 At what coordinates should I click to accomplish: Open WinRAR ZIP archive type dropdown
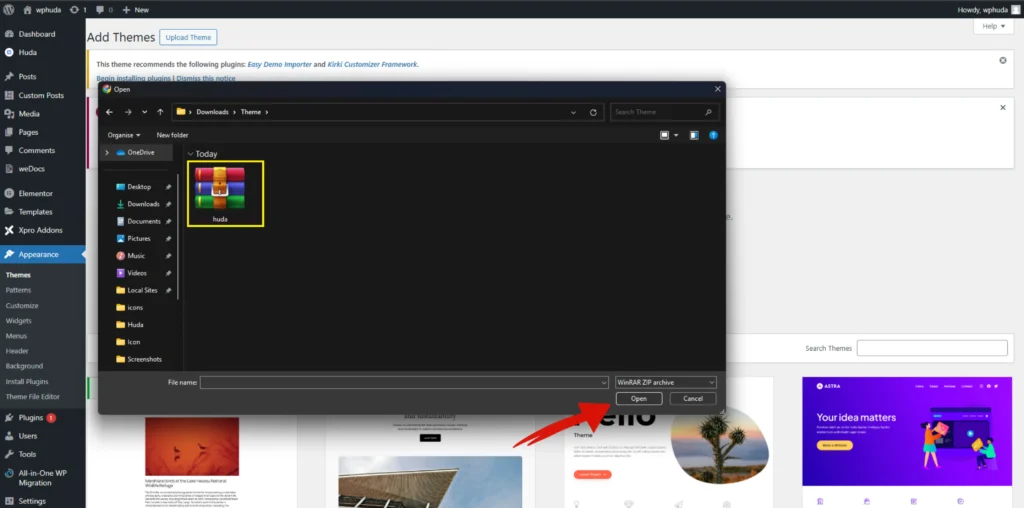pos(665,383)
